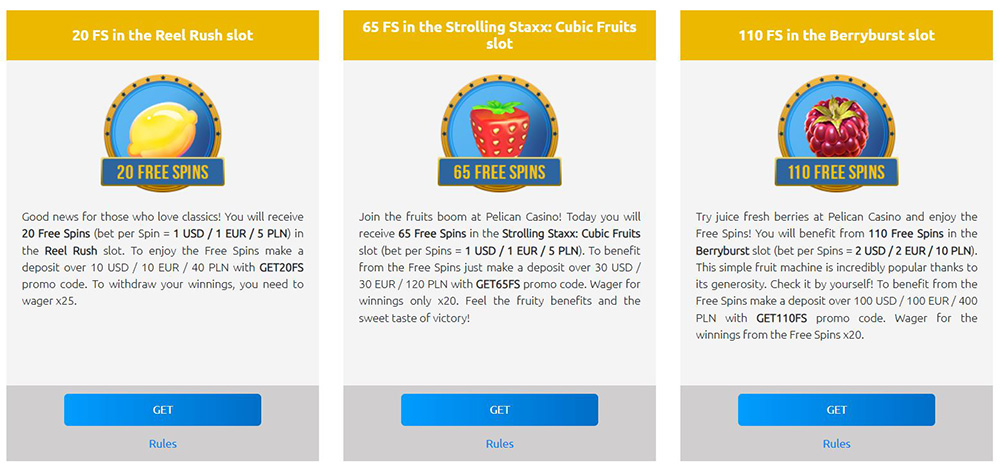Click the '65 FREE SPINS' ribbon banner

pyautogui.click(x=499, y=172)
